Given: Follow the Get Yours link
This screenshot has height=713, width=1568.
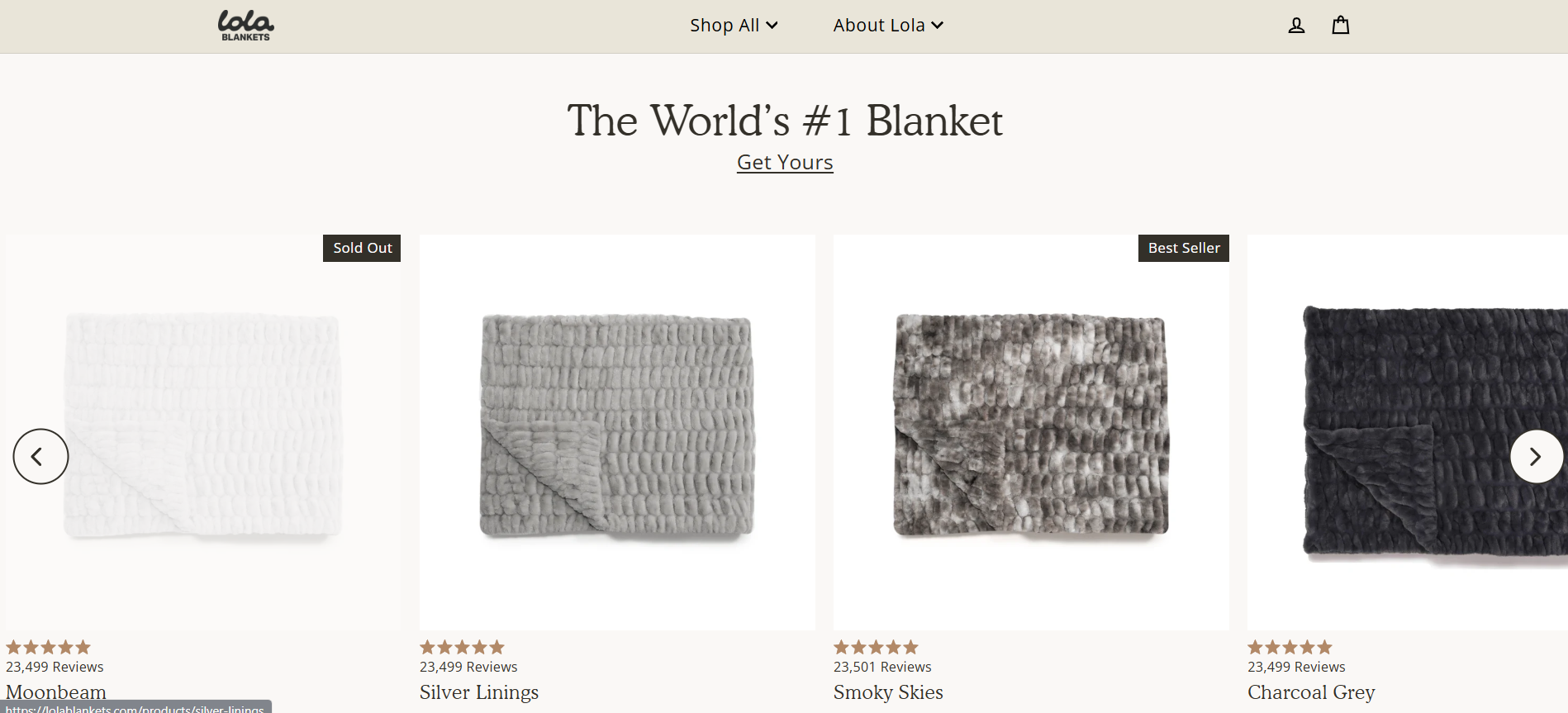Looking at the screenshot, I should tap(785, 163).
